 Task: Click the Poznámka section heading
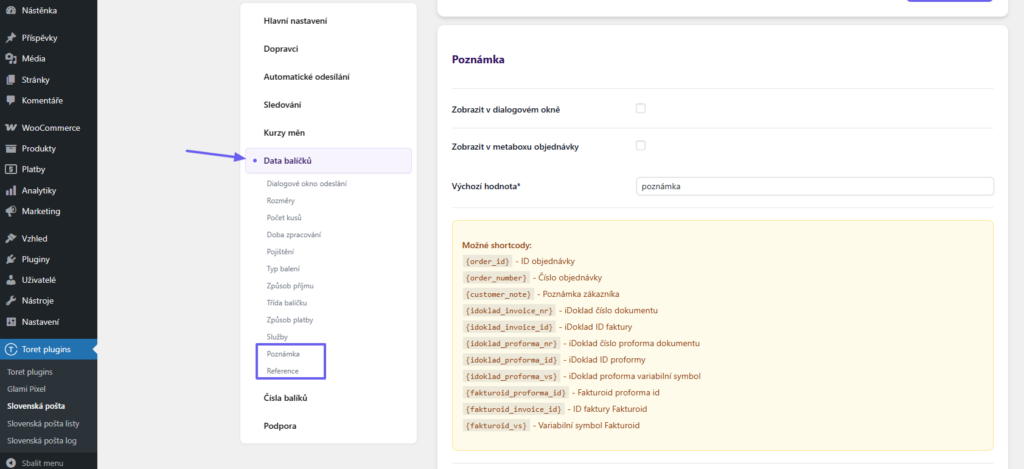pos(478,59)
